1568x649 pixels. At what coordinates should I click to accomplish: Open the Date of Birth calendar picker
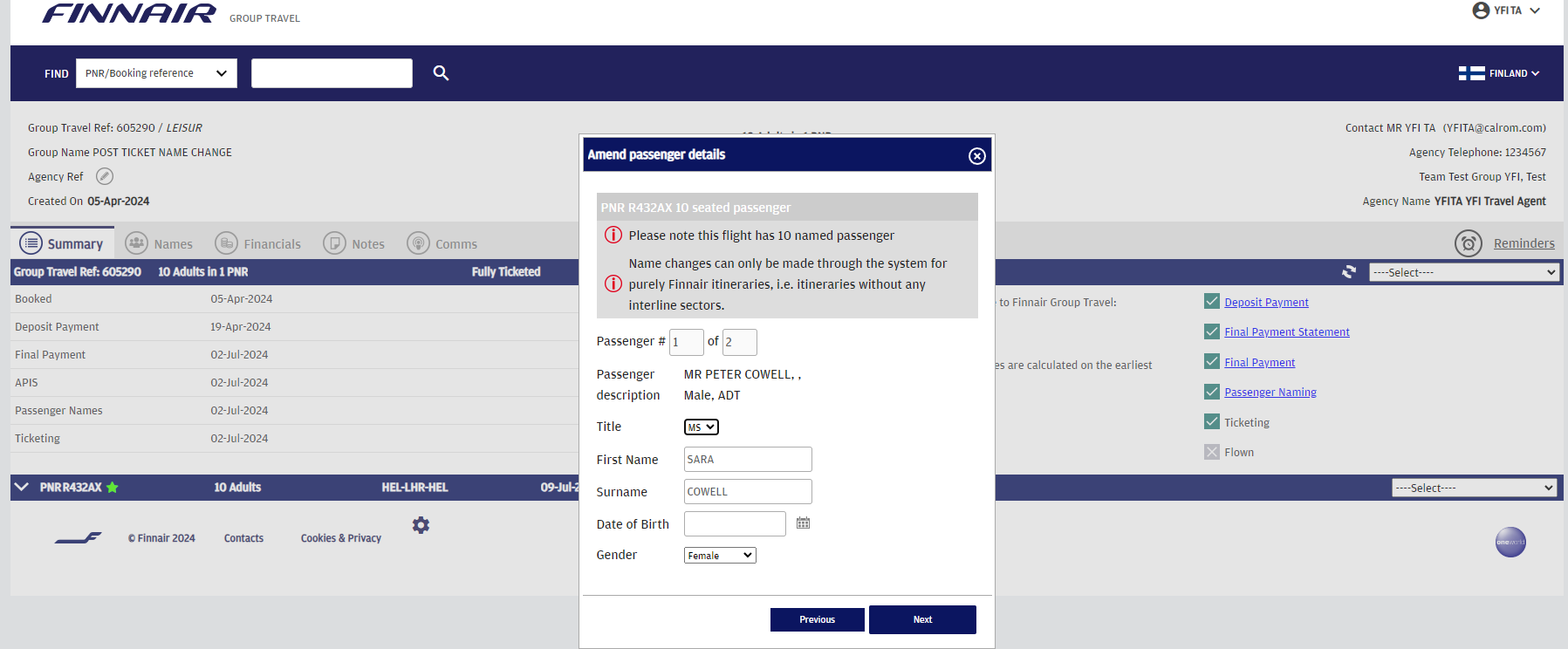803,523
